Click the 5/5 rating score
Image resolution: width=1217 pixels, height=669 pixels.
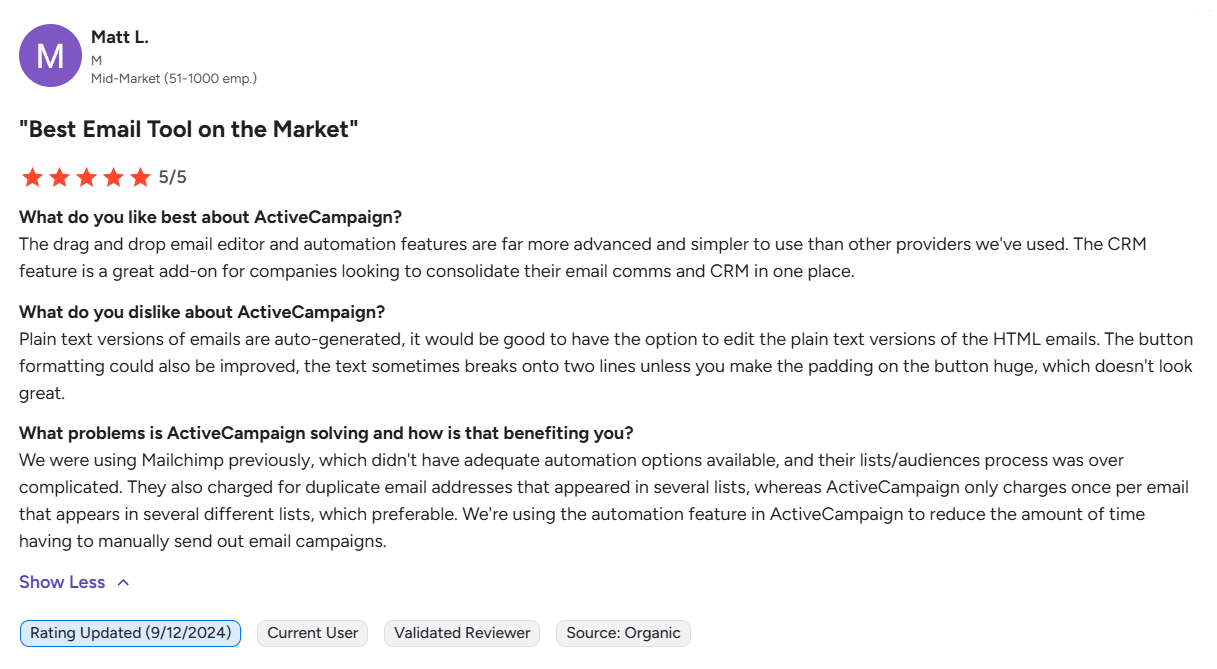click(172, 177)
